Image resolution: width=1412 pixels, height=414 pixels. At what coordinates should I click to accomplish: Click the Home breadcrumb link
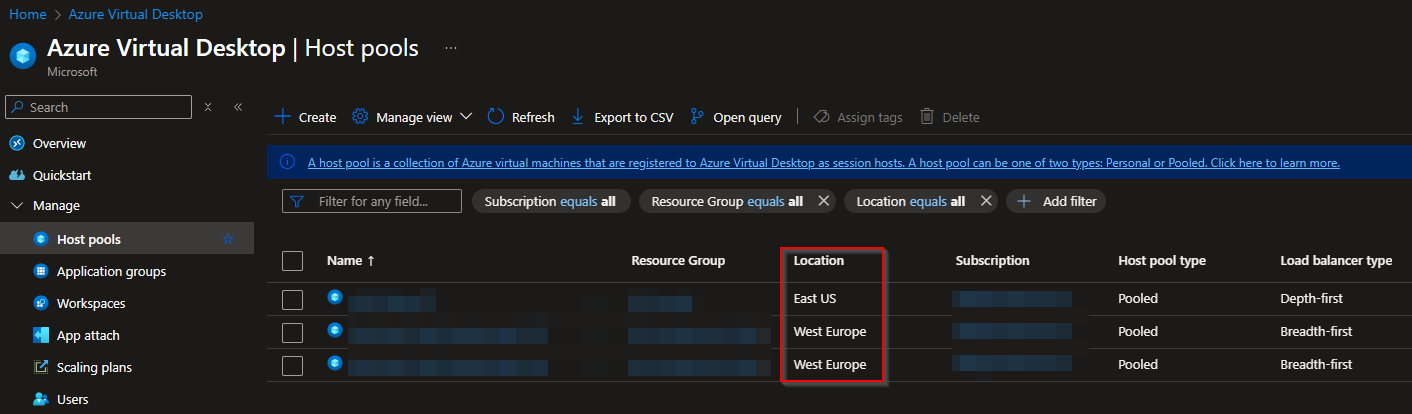[27, 14]
